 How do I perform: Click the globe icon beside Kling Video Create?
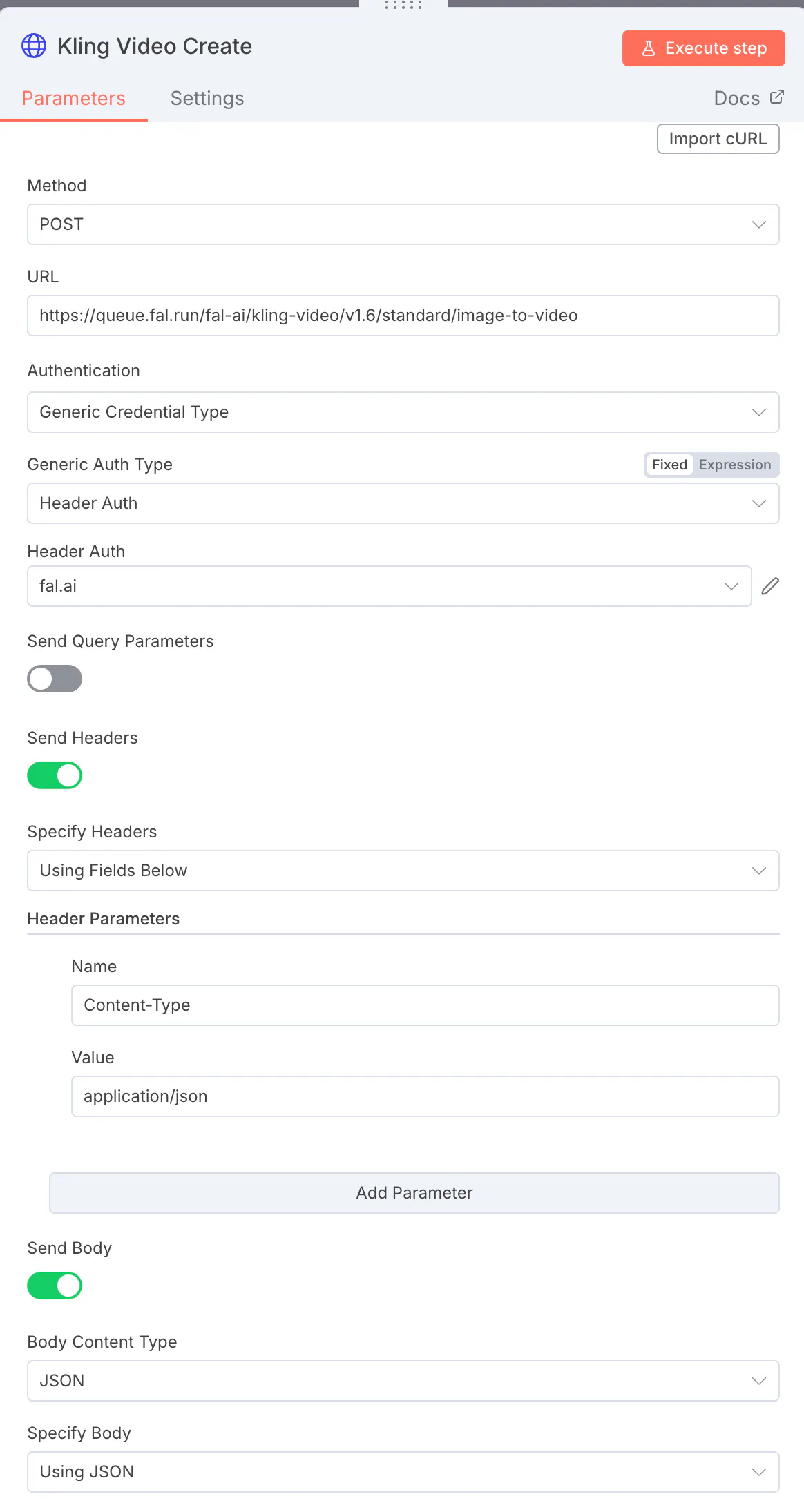tap(34, 46)
